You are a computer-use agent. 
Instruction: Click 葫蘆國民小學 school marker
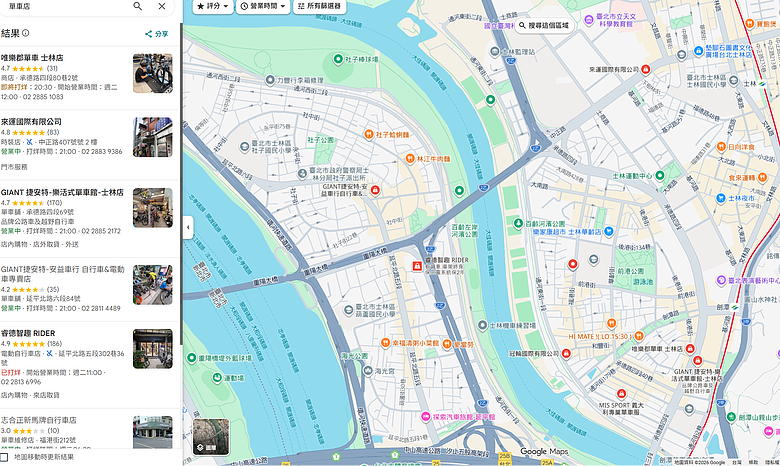pyautogui.click(x=349, y=310)
